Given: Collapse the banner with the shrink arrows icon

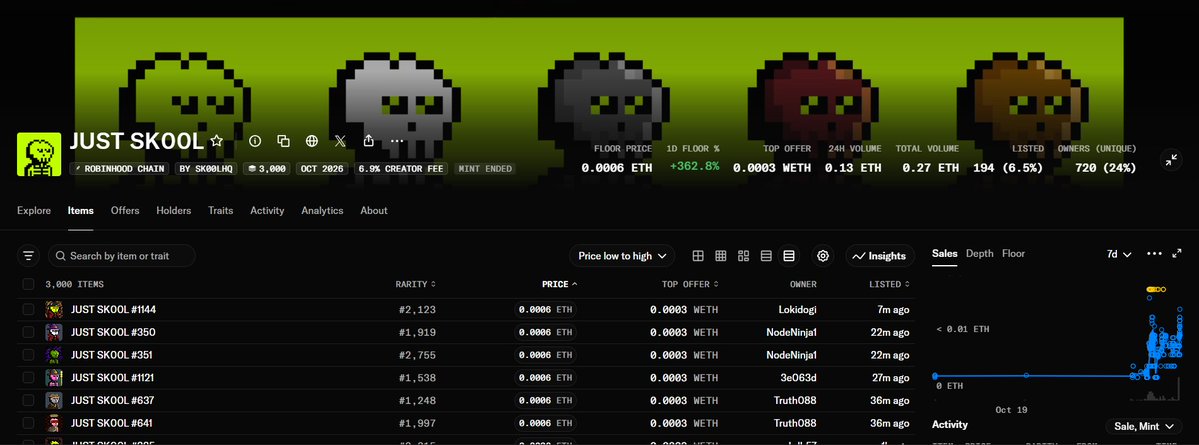Looking at the screenshot, I should tap(1171, 160).
